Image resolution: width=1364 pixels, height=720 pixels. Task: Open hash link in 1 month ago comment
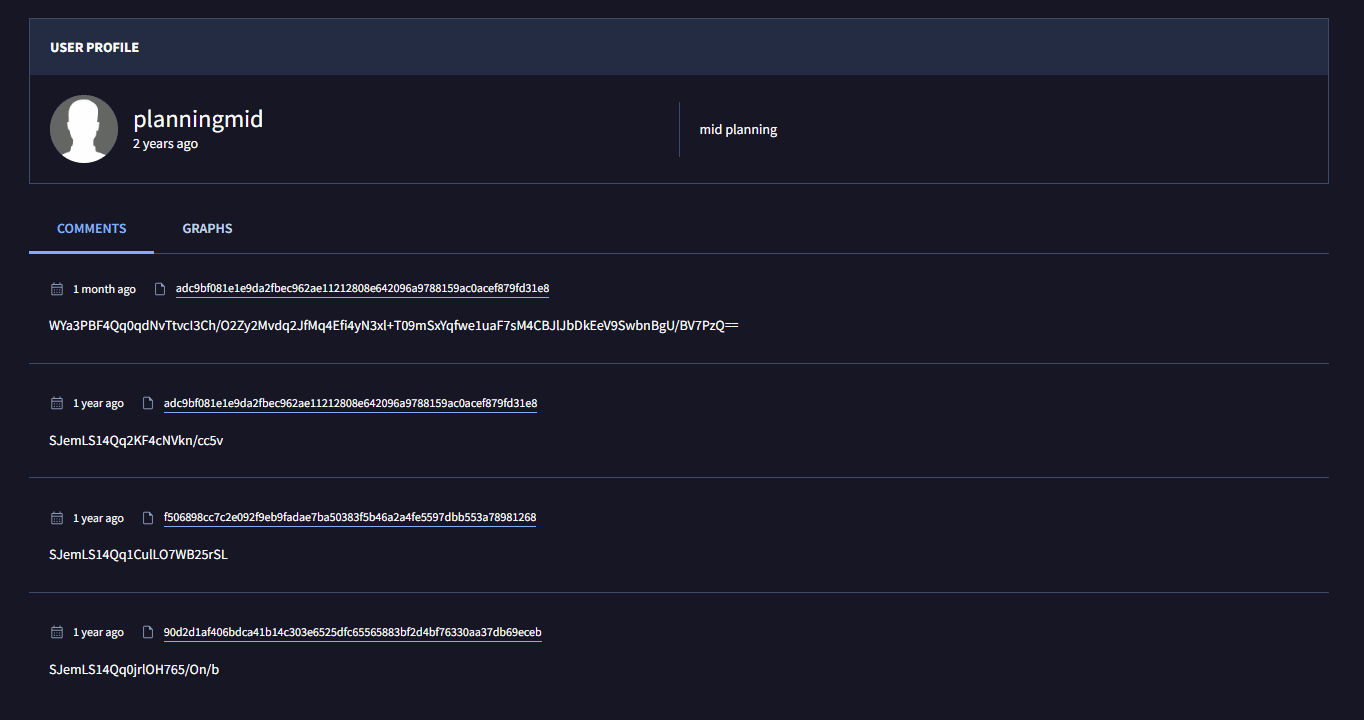coord(362,289)
